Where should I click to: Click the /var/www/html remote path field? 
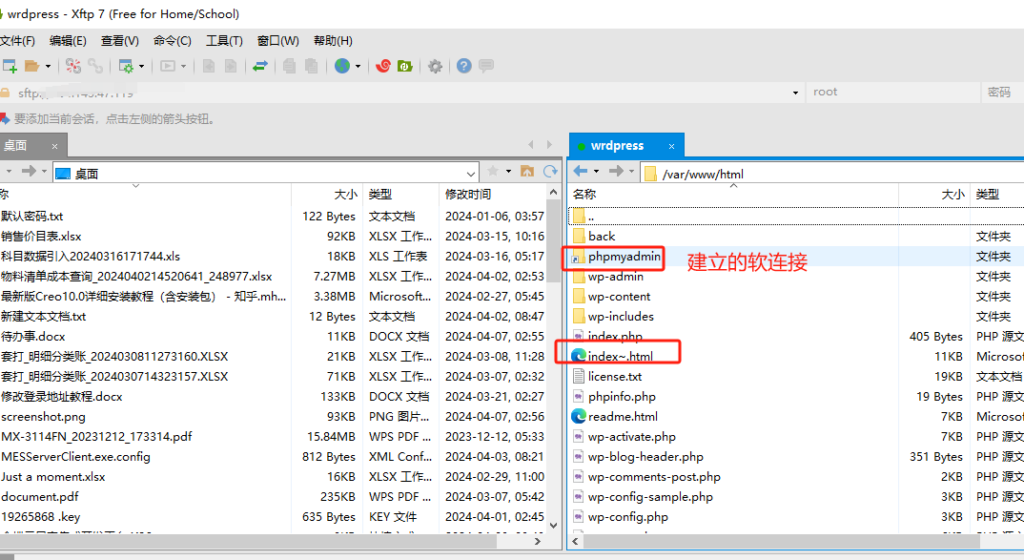pyautogui.click(x=832, y=174)
